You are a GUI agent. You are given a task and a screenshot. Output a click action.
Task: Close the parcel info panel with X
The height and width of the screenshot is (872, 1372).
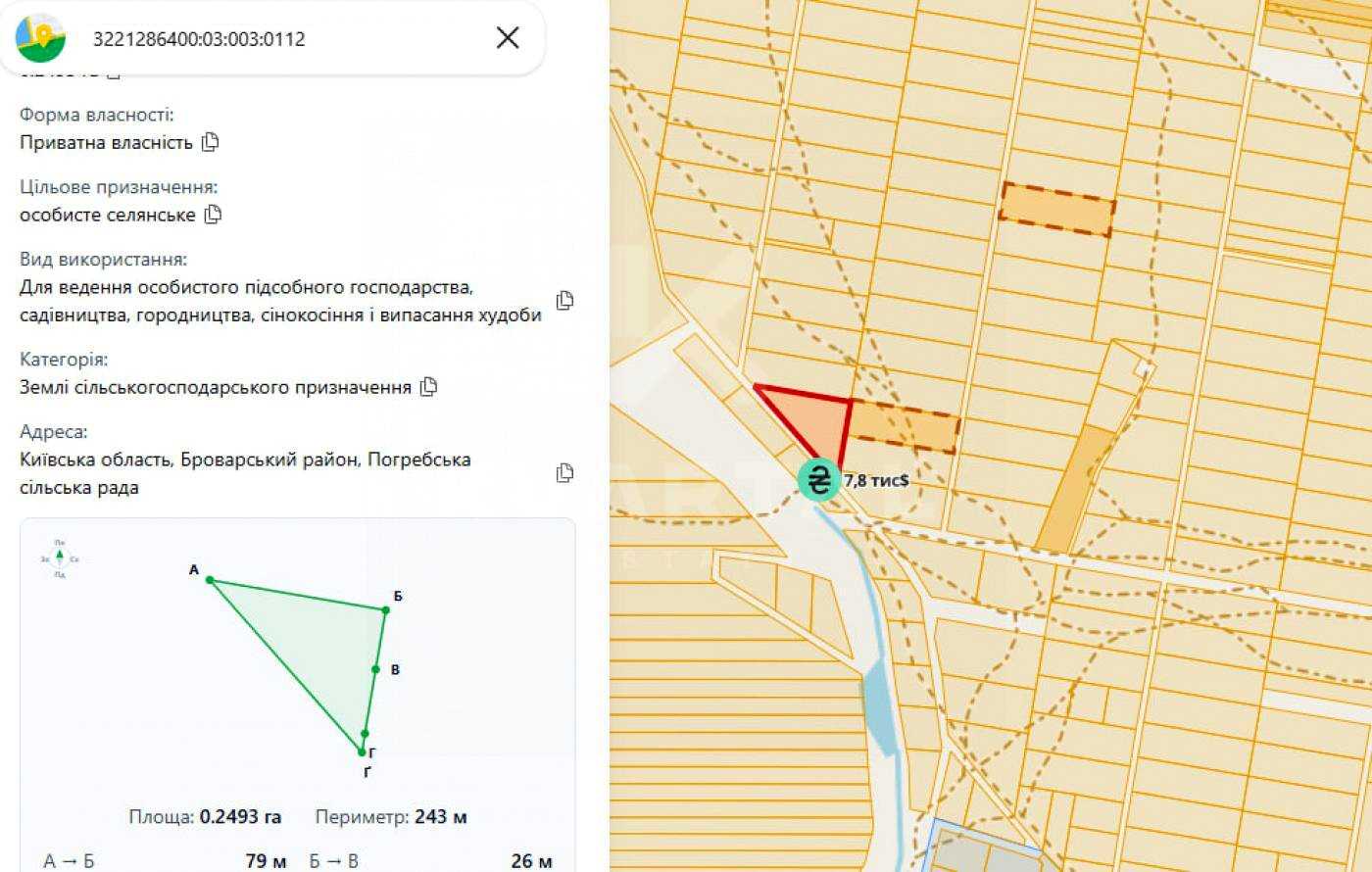(x=508, y=38)
